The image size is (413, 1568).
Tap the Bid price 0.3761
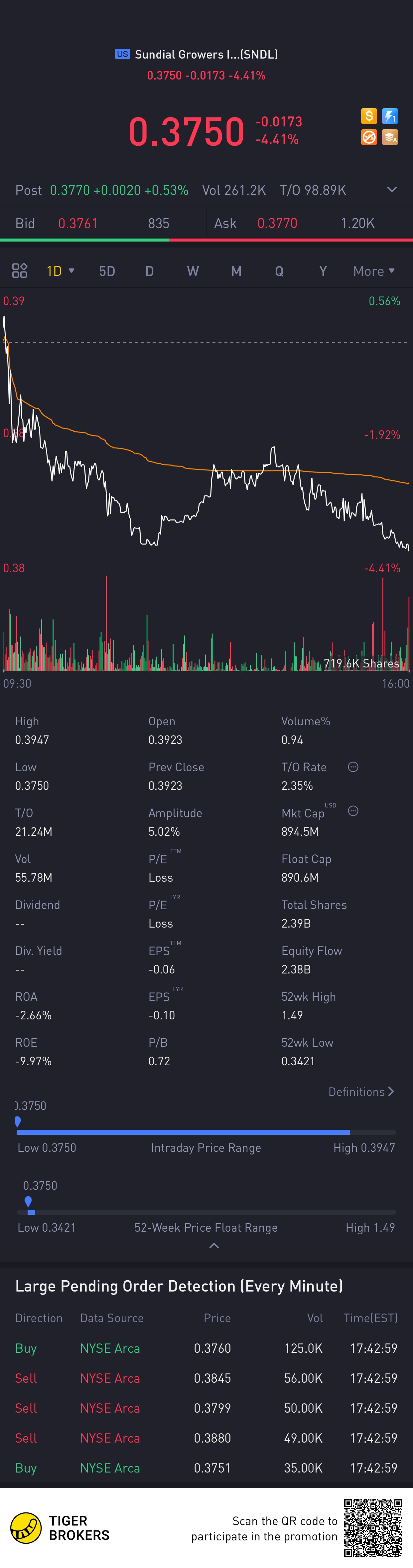78,223
